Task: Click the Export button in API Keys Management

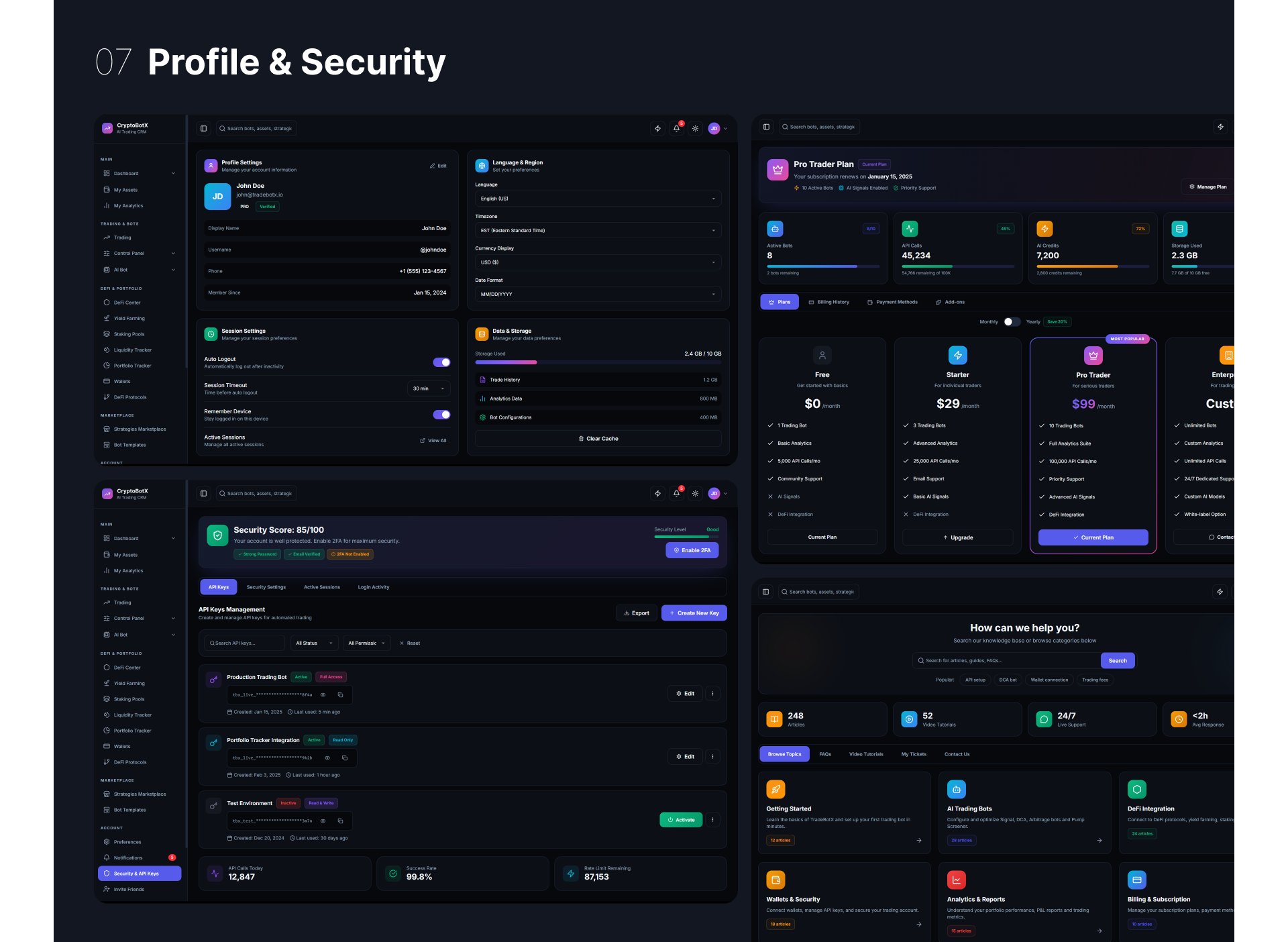Action: pos(636,613)
